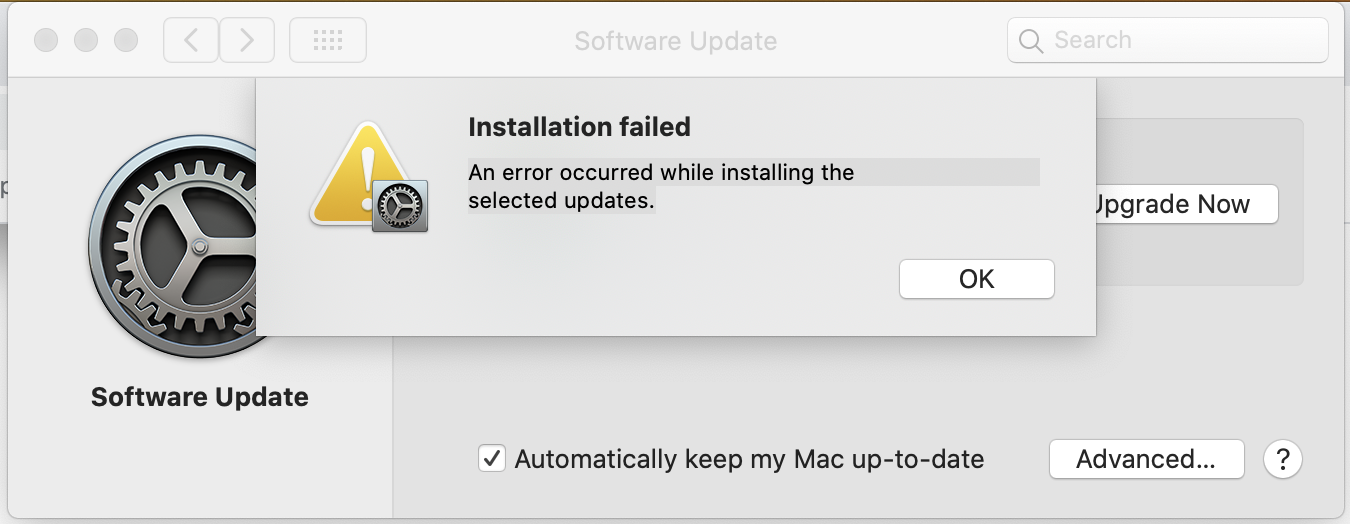The image size is (1350, 524).
Task: Open the Advanced... options
Action: click(1146, 459)
